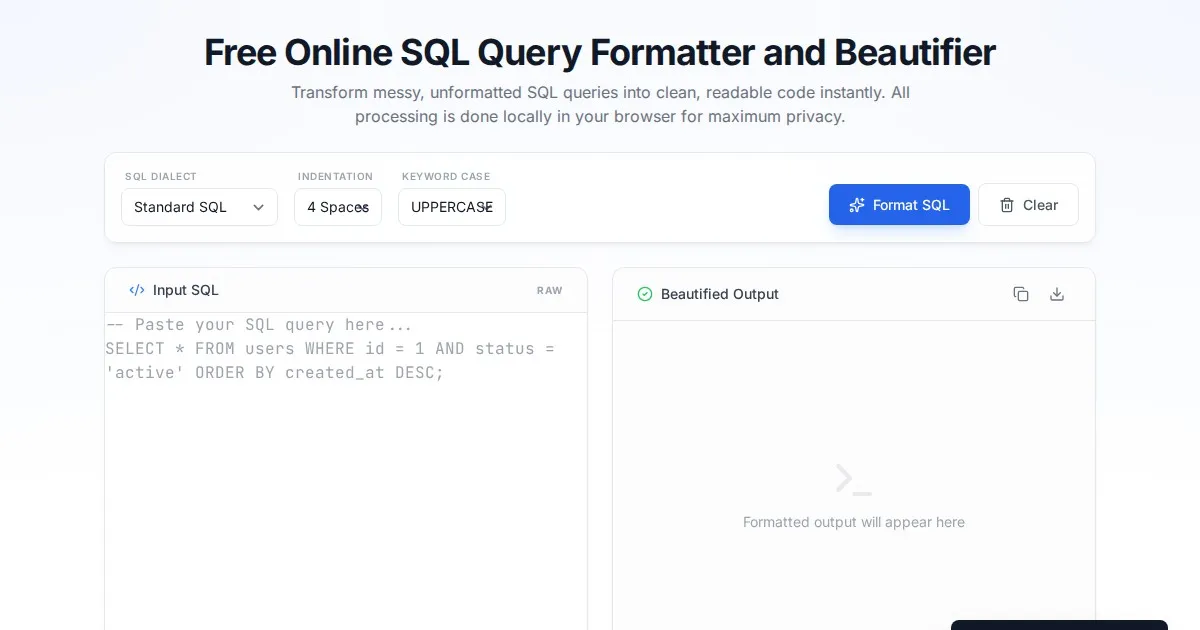Click the green checkmark icon beside Beautified Output
The width and height of the screenshot is (1200, 630).
[x=645, y=294]
